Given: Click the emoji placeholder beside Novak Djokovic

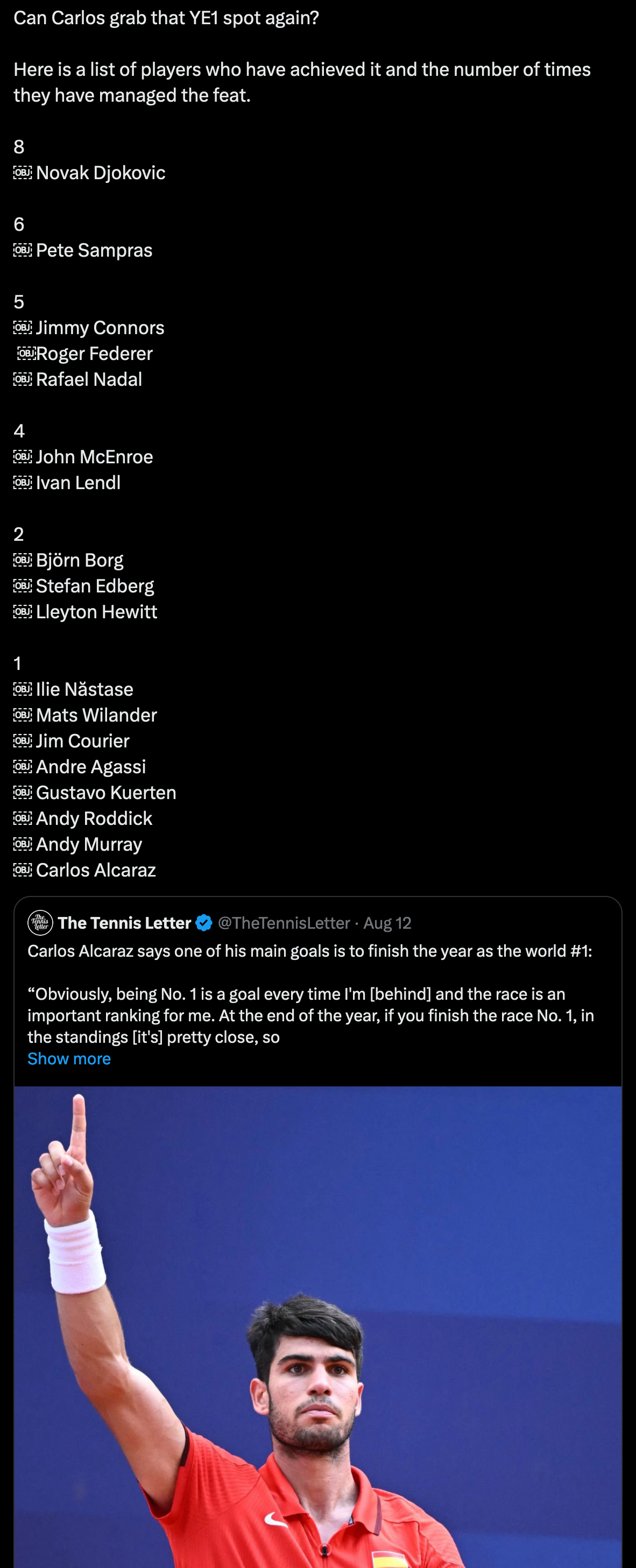Looking at the screenshot, I should click(x=23, y=173).
